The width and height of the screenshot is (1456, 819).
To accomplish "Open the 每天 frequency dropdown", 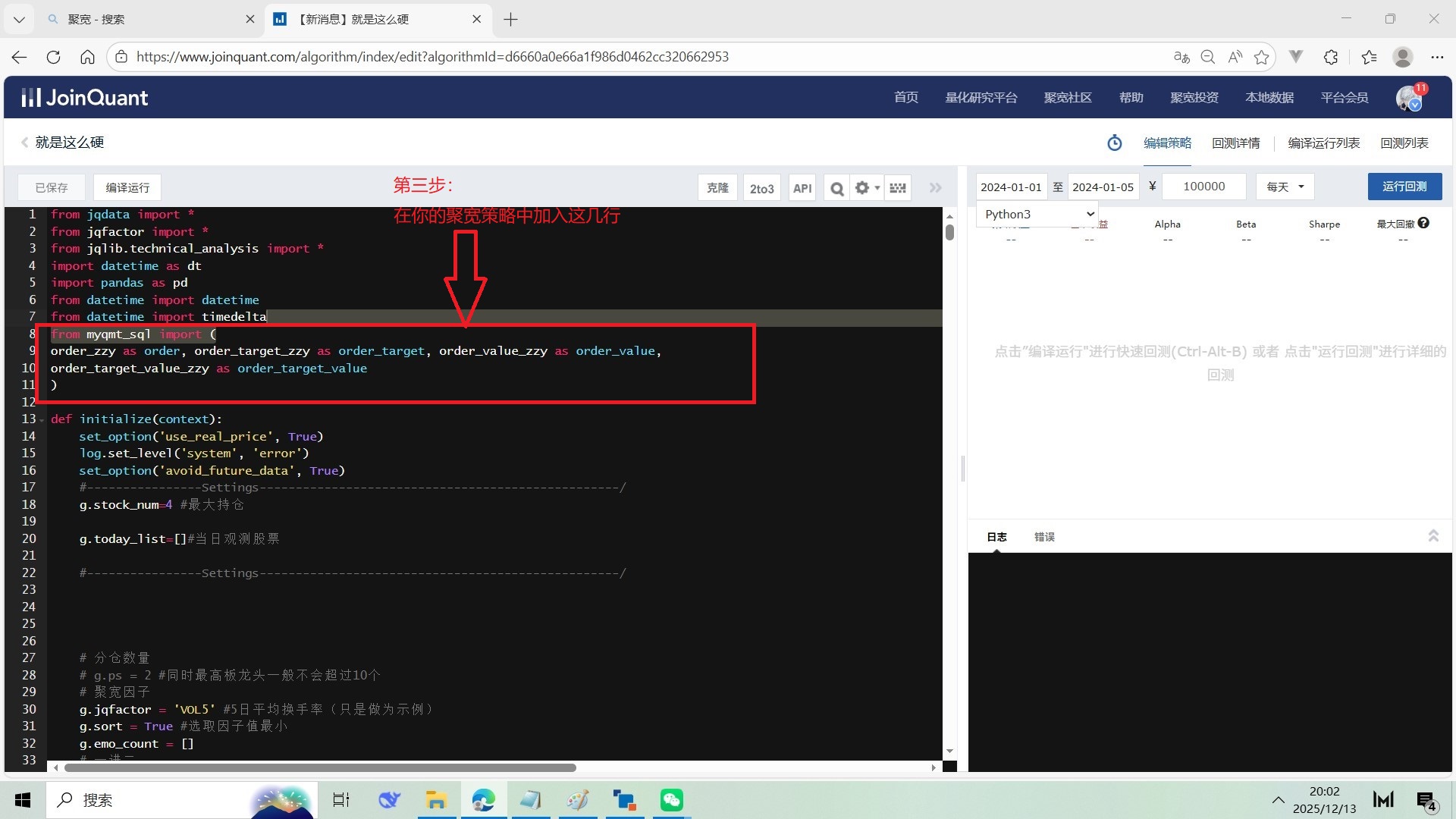I will point(1285,187).
